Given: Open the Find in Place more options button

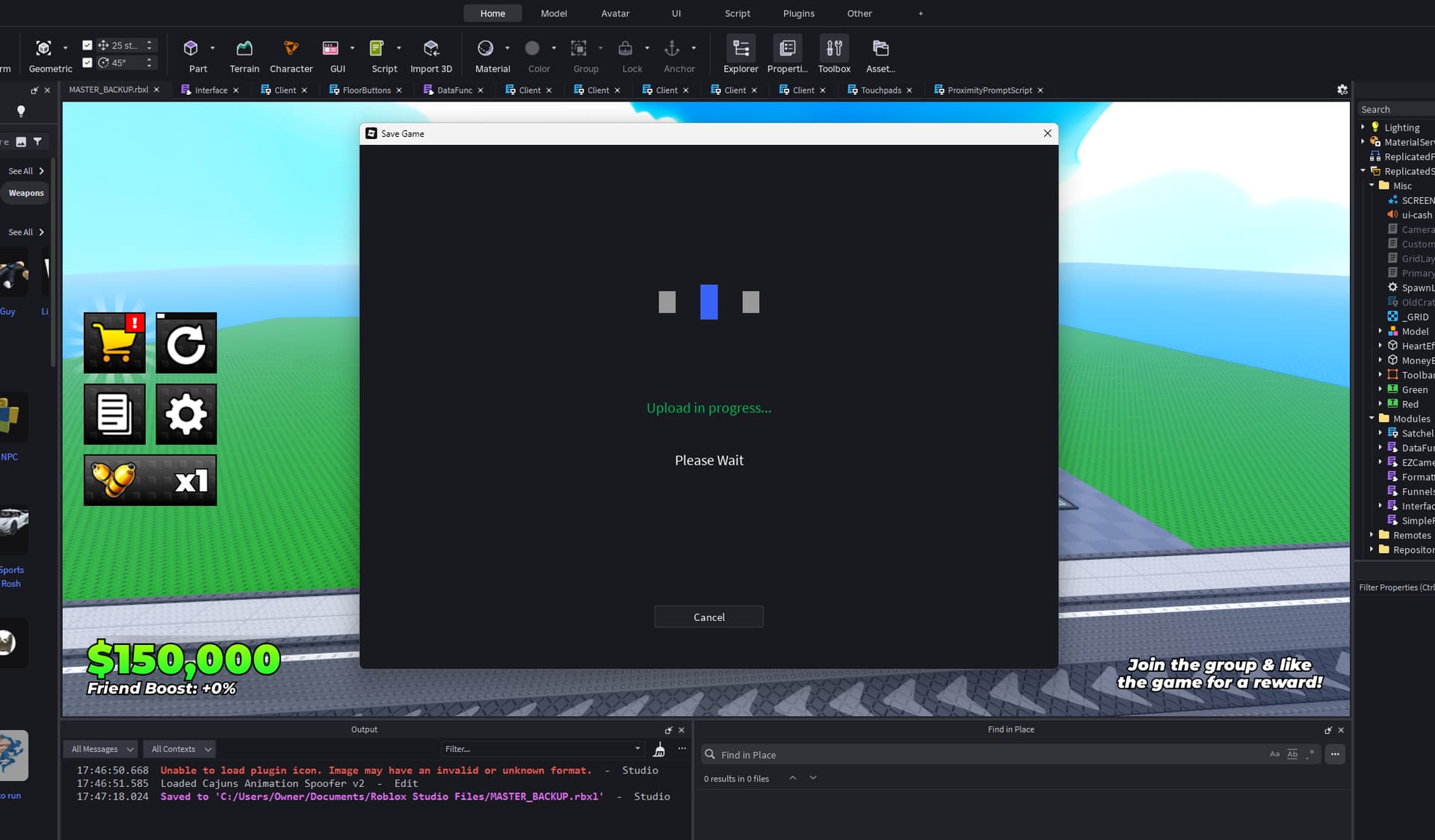Looking at the screenshot, I should [1335, 754].
